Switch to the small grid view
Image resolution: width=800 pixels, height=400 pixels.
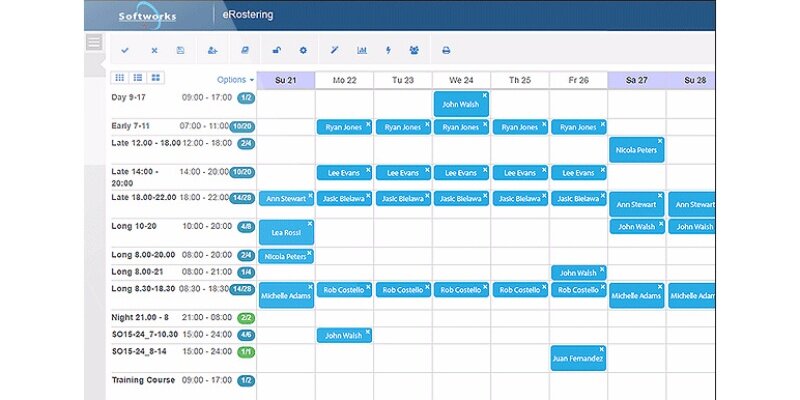click(x=120, y=78)
